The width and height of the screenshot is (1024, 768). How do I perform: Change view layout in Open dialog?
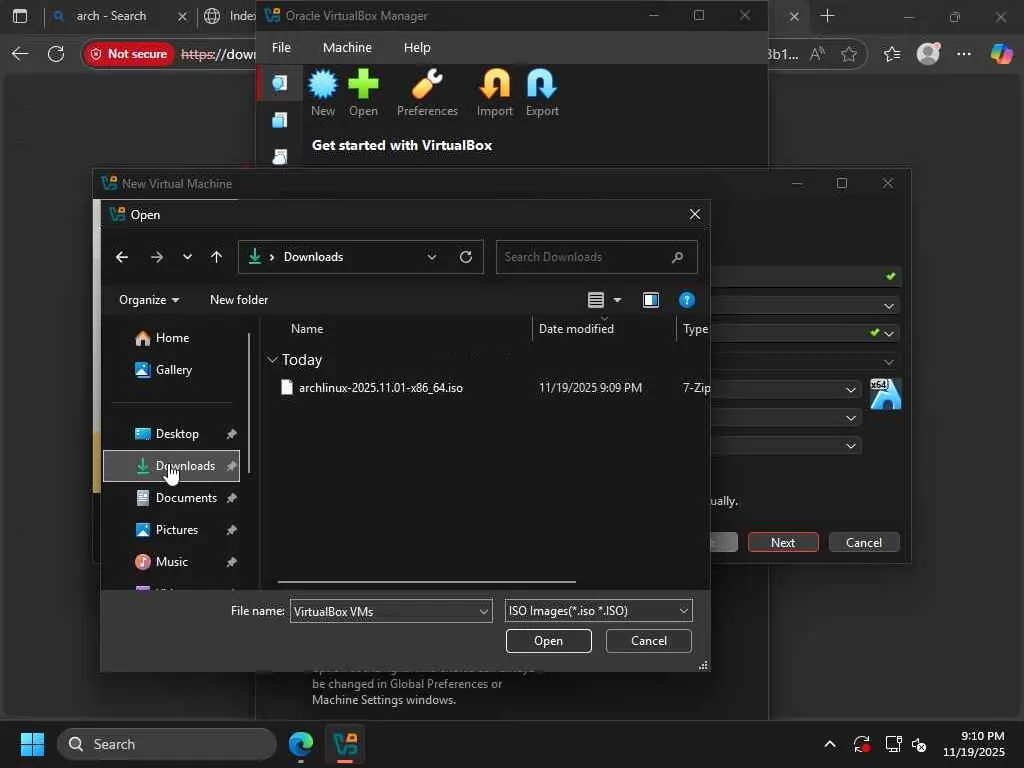click(x=596, y=300)
